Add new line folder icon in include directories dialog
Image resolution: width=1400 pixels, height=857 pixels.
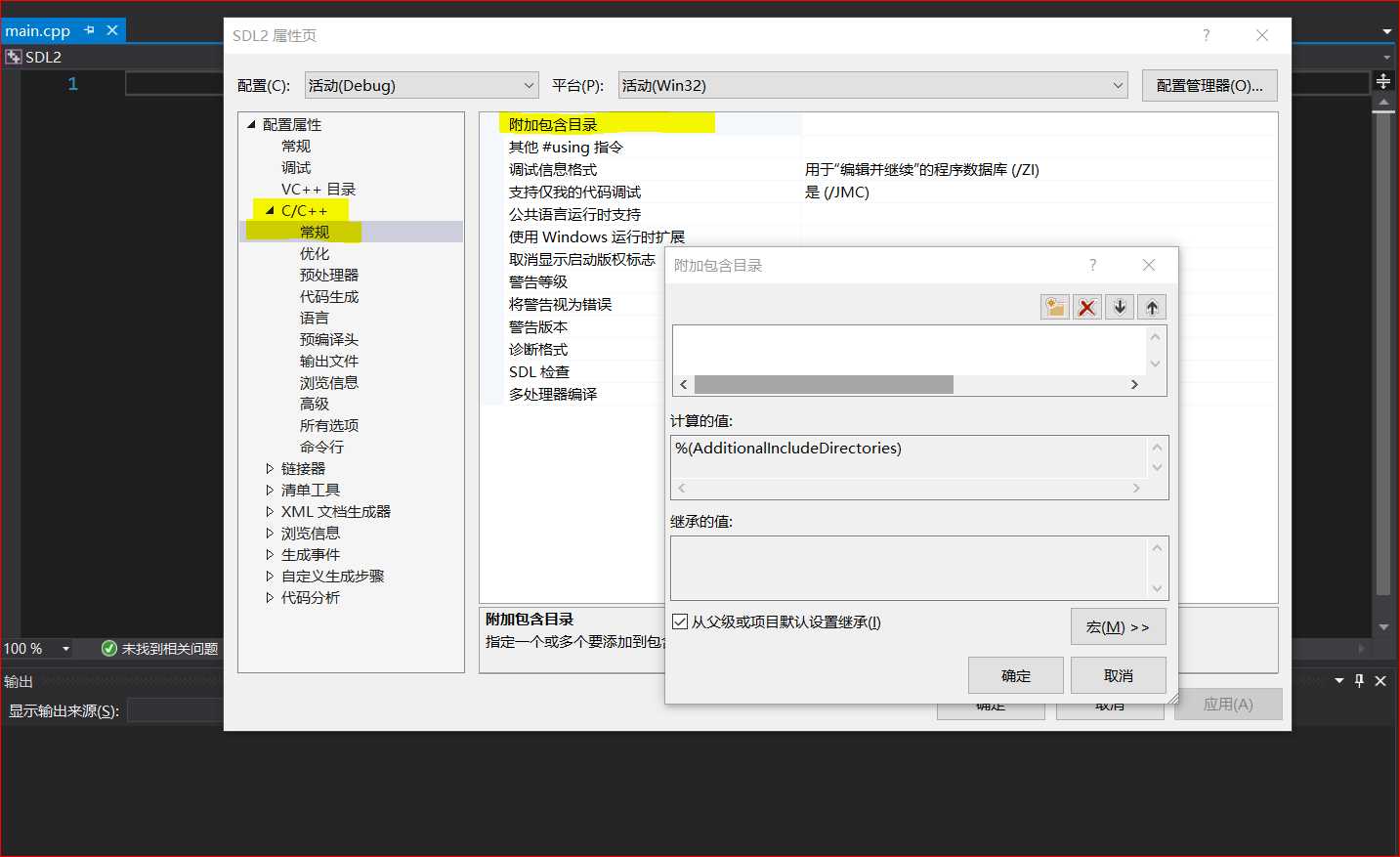[x=1055, y=307]
